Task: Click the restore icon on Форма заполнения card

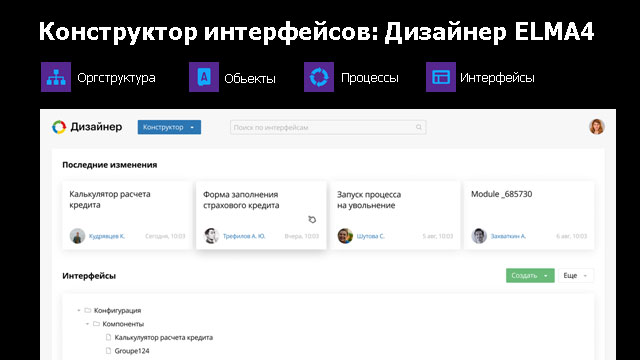Action: click(x=312, y=220)
